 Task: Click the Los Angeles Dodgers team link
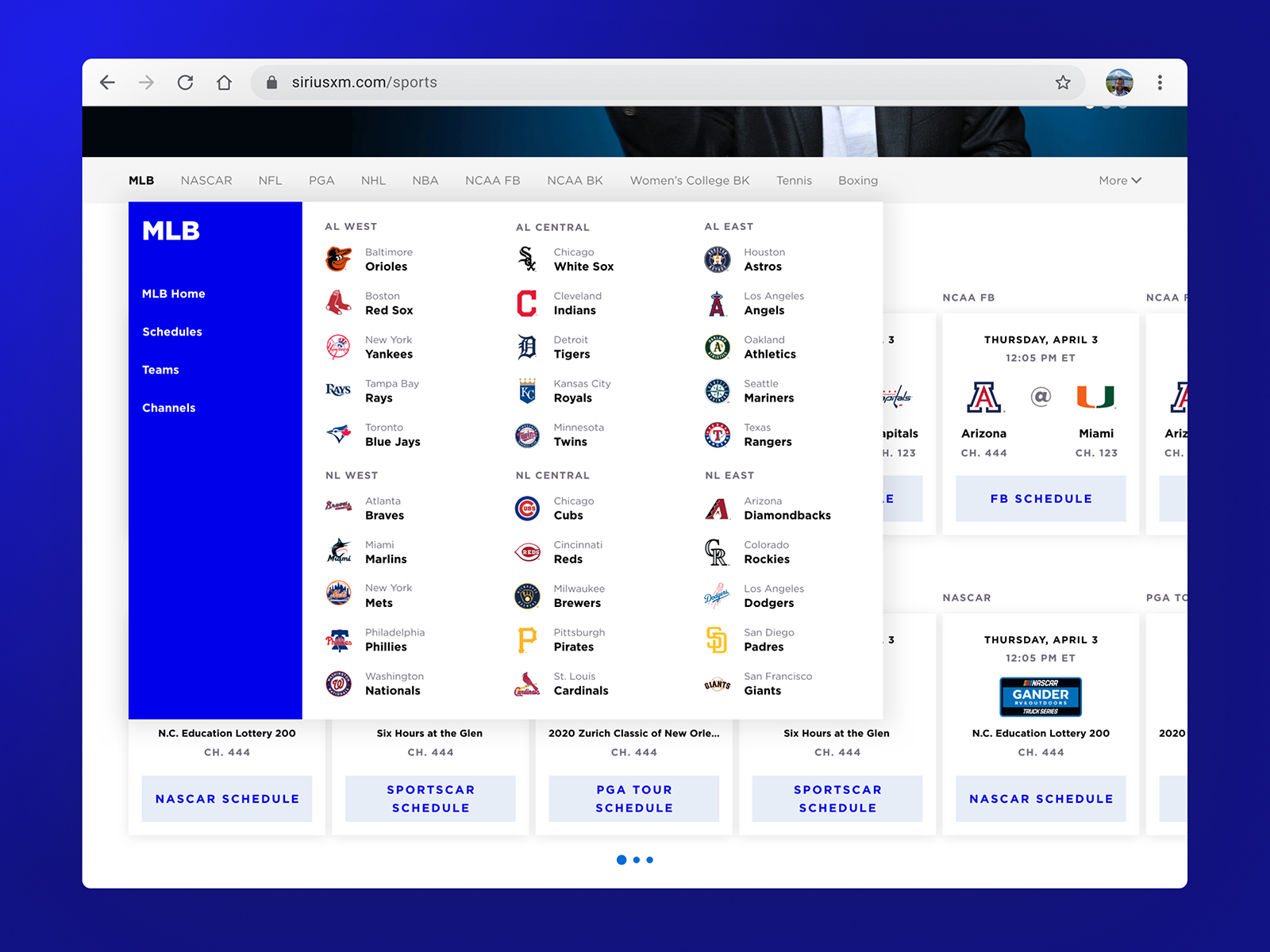click(754, 596)
